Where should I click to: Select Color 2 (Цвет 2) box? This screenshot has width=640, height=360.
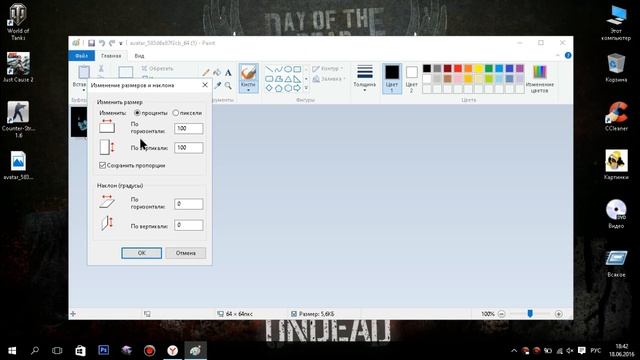click(411, 78)
